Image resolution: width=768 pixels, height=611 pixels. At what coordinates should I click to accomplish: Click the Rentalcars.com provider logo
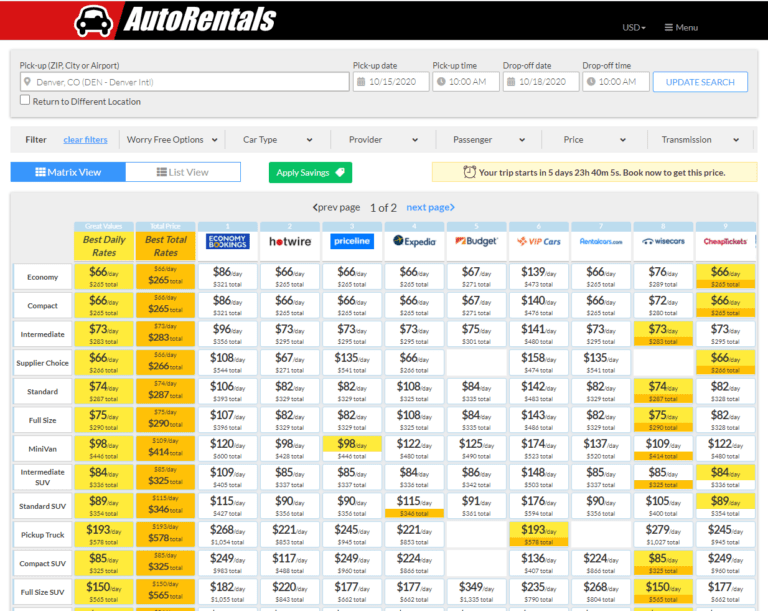point(601,241)
